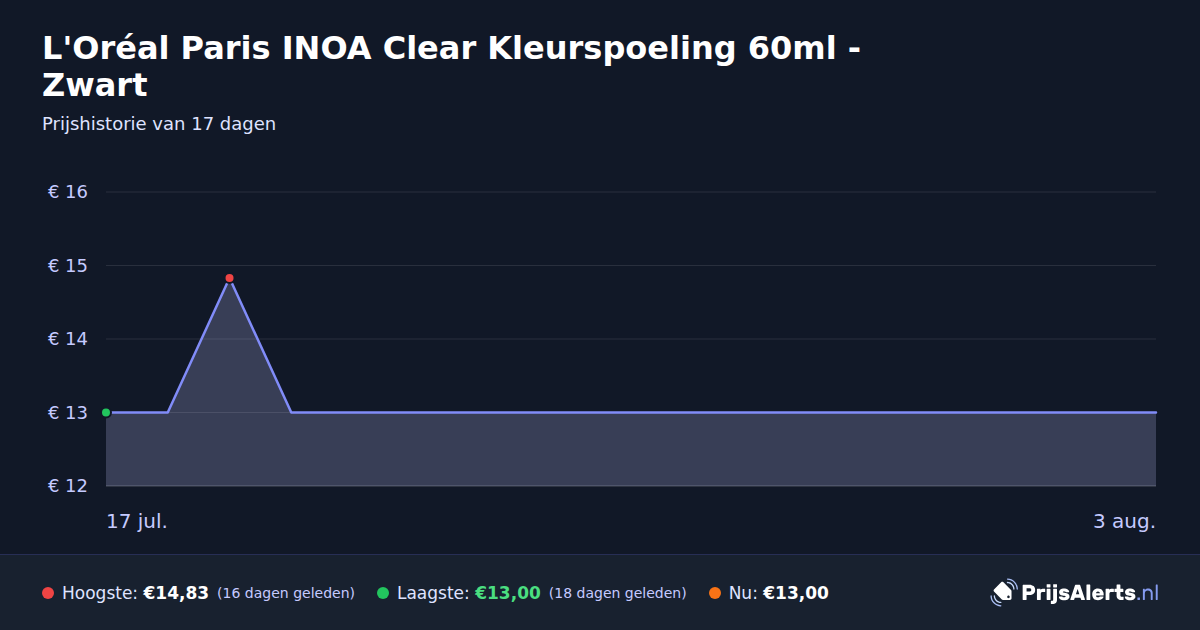Click the Prijshistorie van 17 dagen subtitle

click(x=159, y=124)
